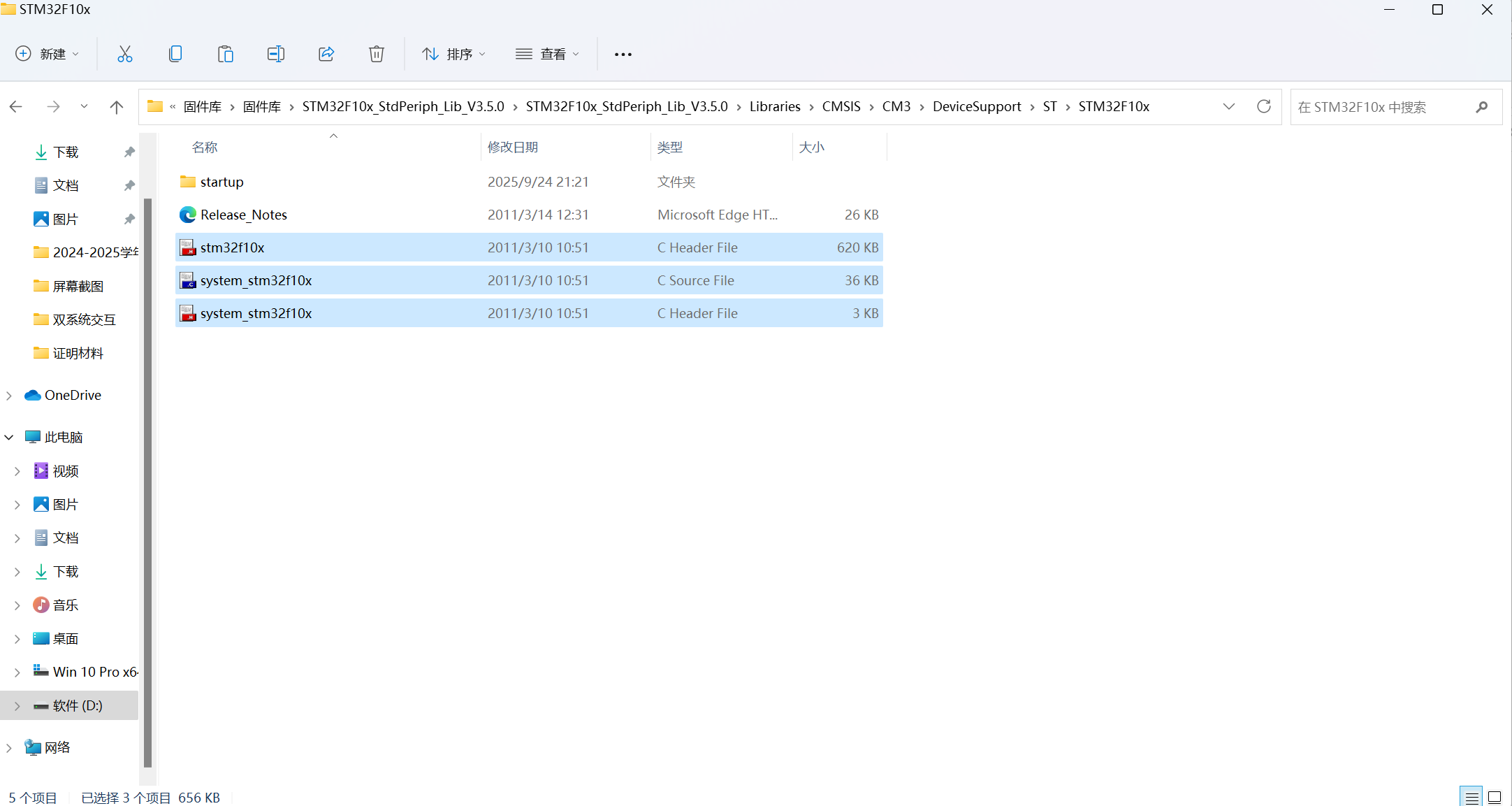Screen dimensions: 1512x806
Task: Switch to details view in status bar
Action: pyautogui.click(x=1472, y=797)
